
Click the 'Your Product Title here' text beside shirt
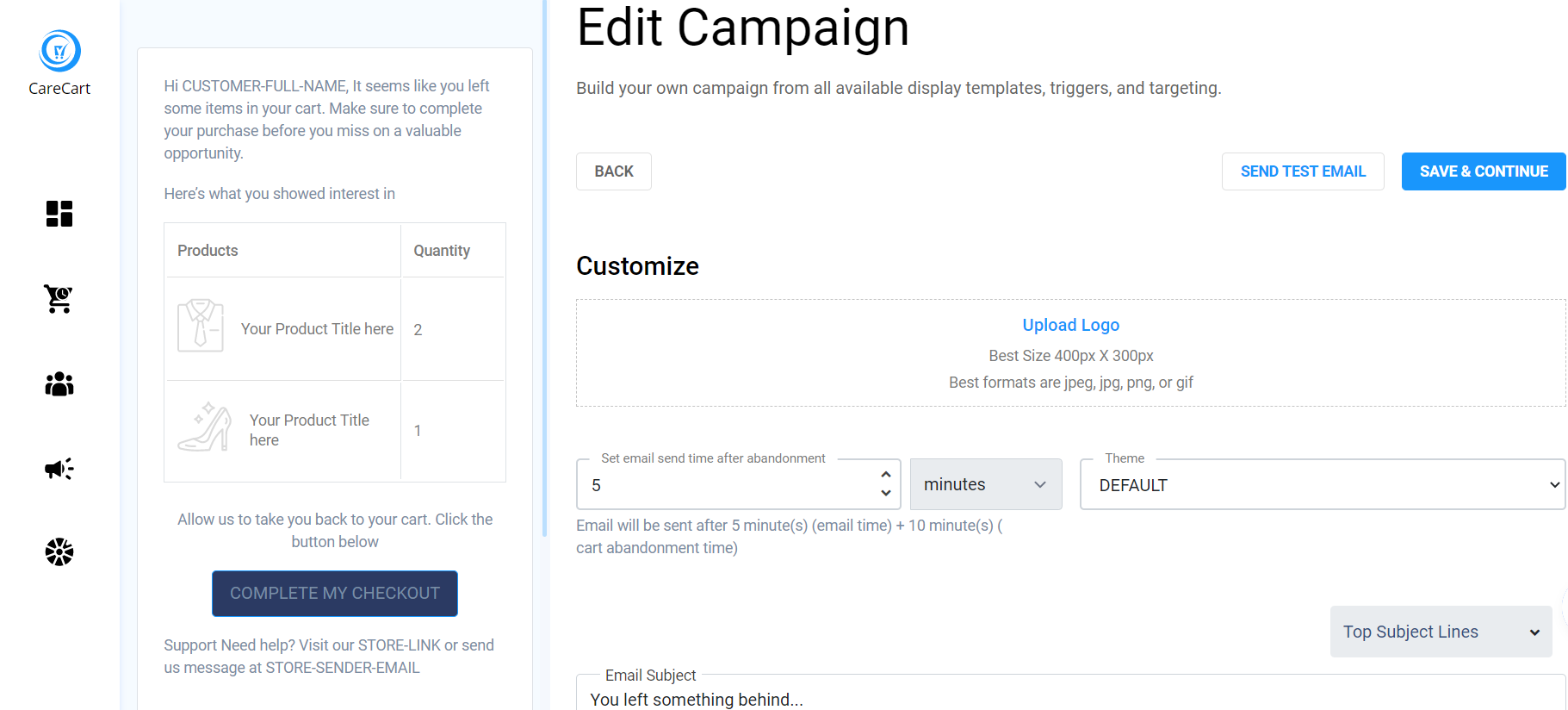coord(317,329)
